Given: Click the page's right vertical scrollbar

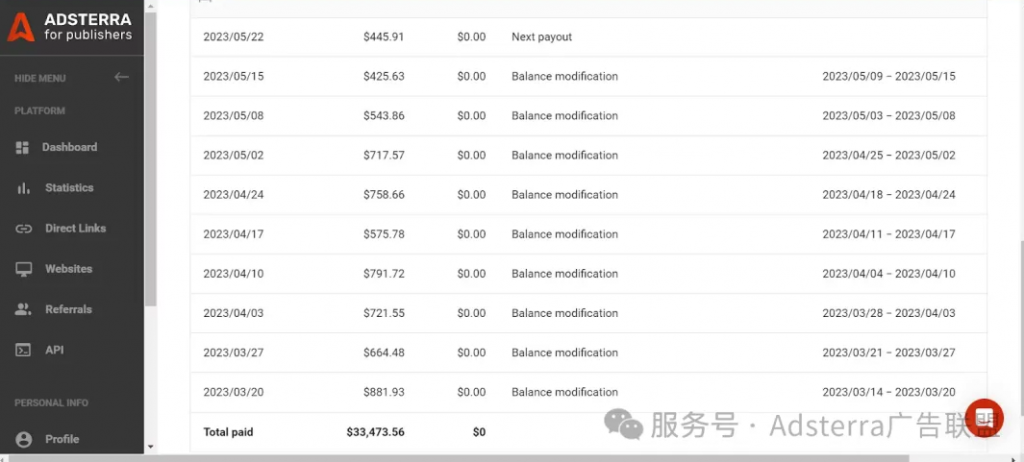Looking at the screenshot, I should pyautogui.click(x=1020, y=327).
